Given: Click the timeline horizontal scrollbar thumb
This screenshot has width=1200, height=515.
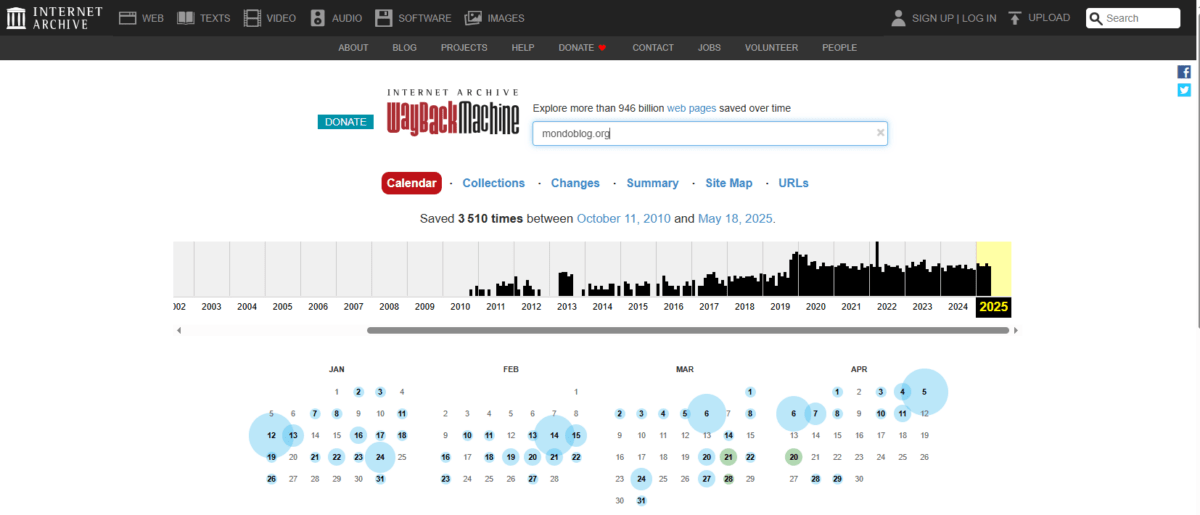Looking at the screenshot, I should (688, 330).
